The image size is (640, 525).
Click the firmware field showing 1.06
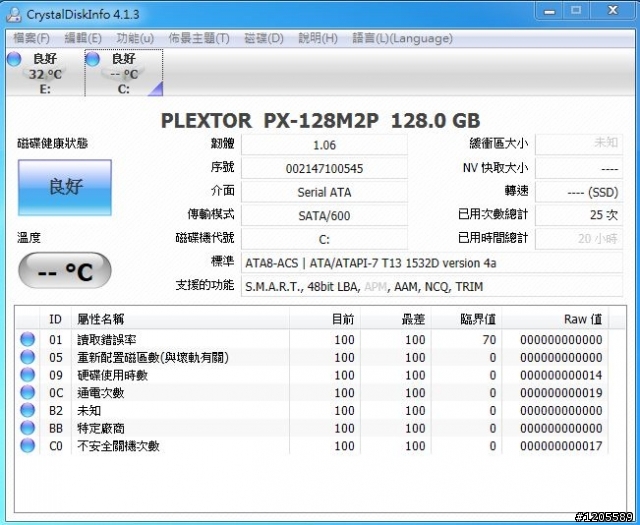(x=324, y=145)
